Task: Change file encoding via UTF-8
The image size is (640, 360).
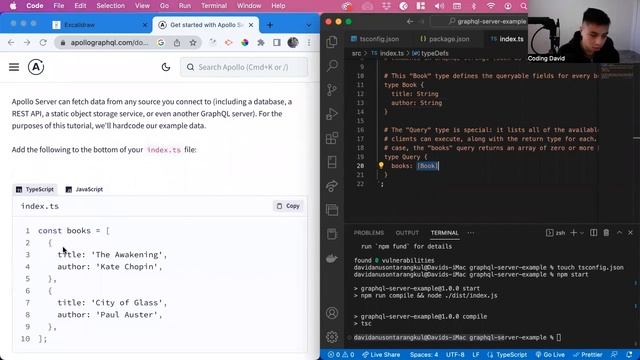Action: click(x=455, y=355)
